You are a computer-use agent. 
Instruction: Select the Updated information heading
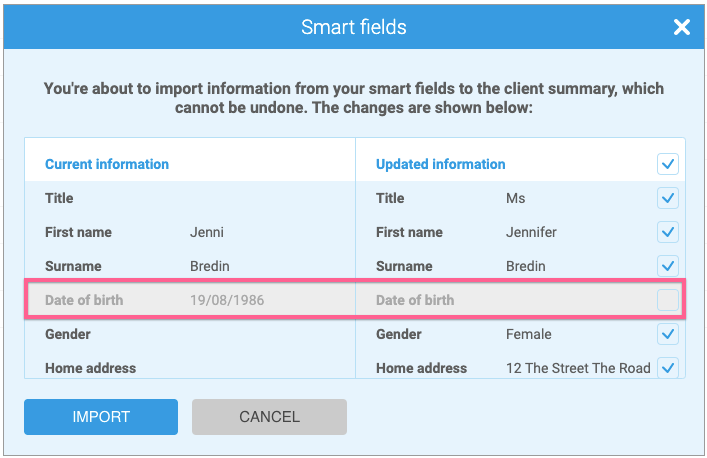441,164
